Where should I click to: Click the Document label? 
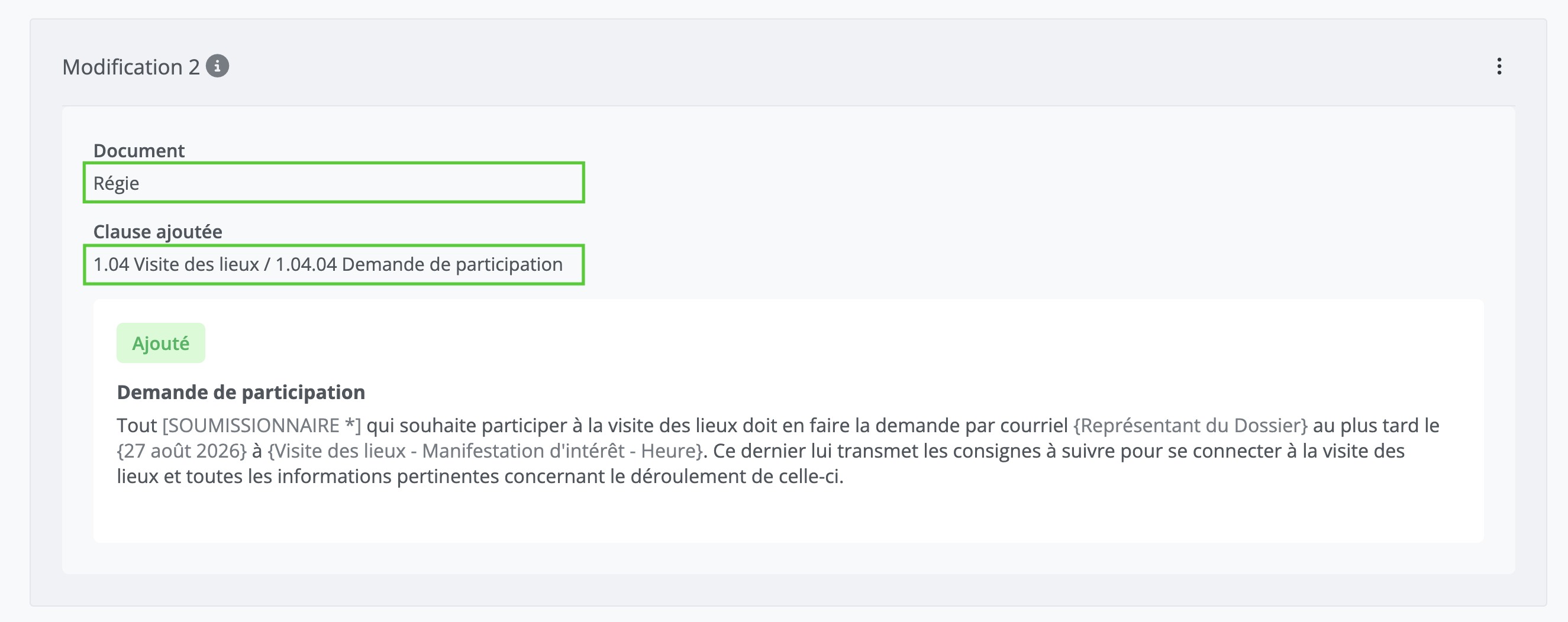(139, 150)
